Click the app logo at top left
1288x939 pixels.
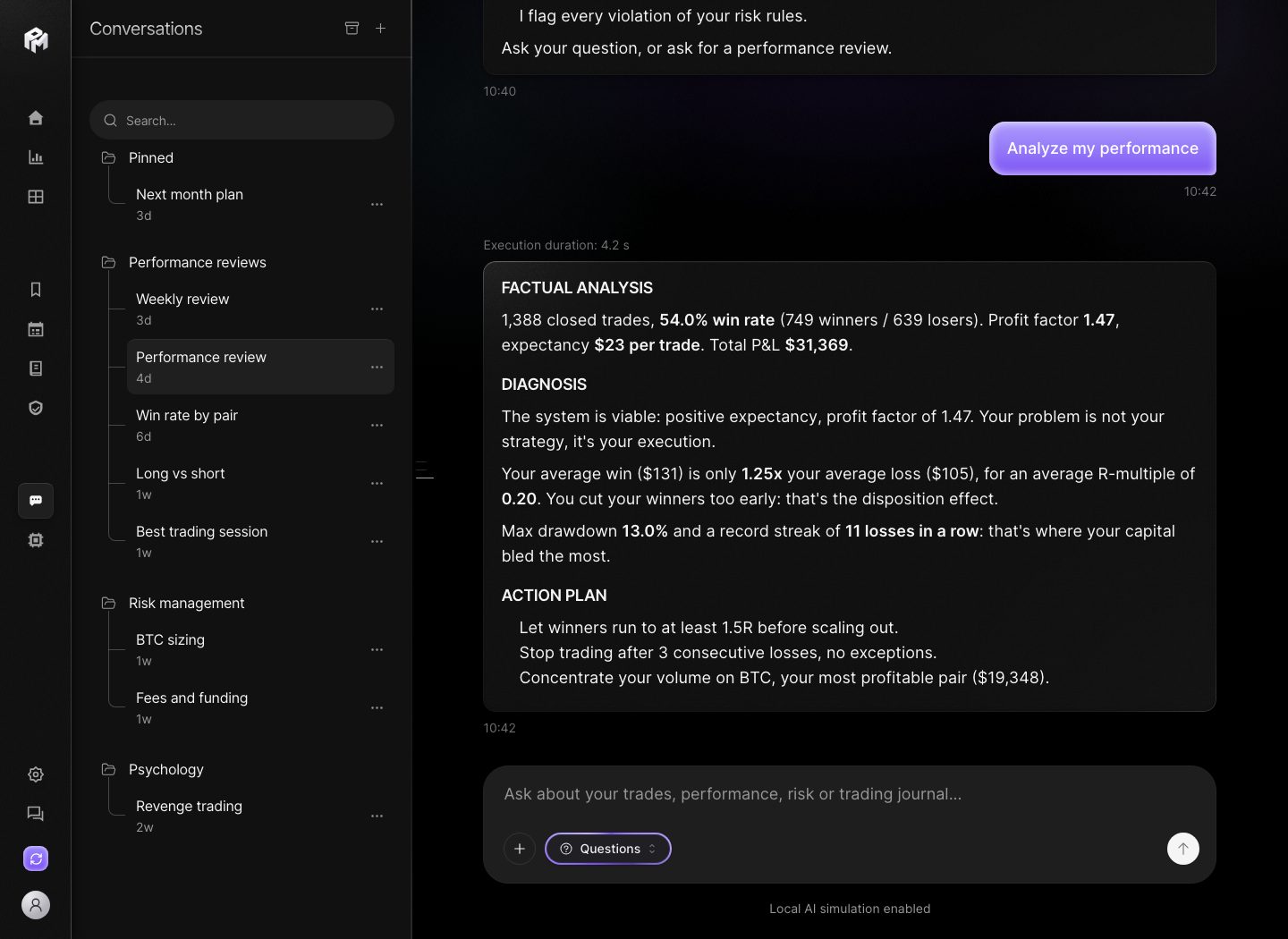pyautogui.click(x=36, y=39)
